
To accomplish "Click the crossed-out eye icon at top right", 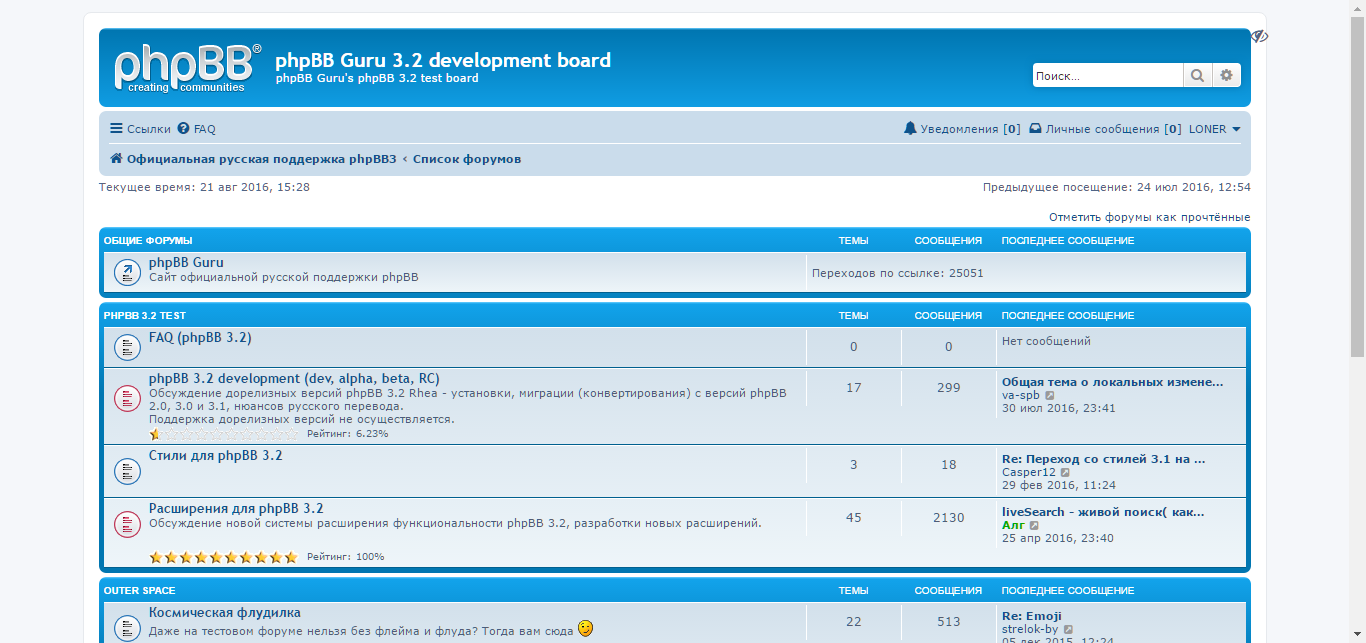I will (x=1259, y=36).
